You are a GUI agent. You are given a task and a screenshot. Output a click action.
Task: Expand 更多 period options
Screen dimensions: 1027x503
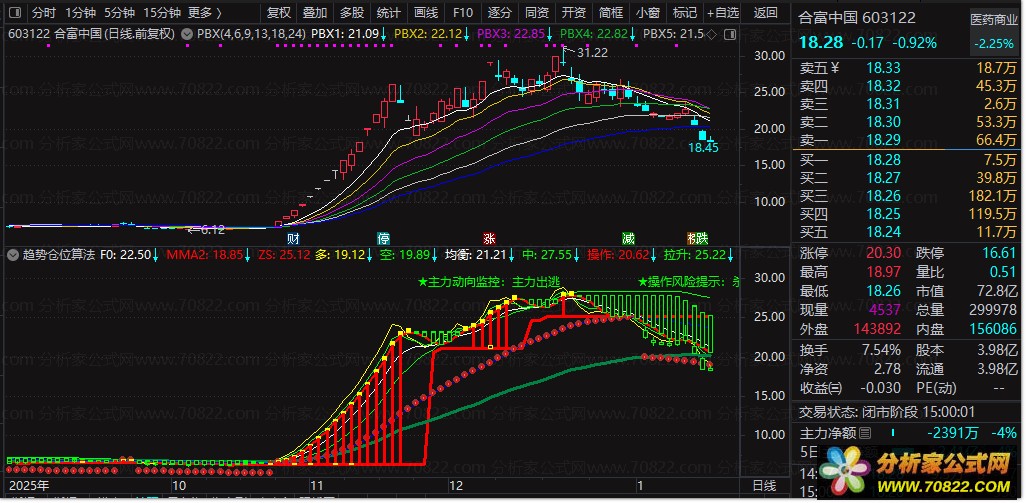[204, 12]
